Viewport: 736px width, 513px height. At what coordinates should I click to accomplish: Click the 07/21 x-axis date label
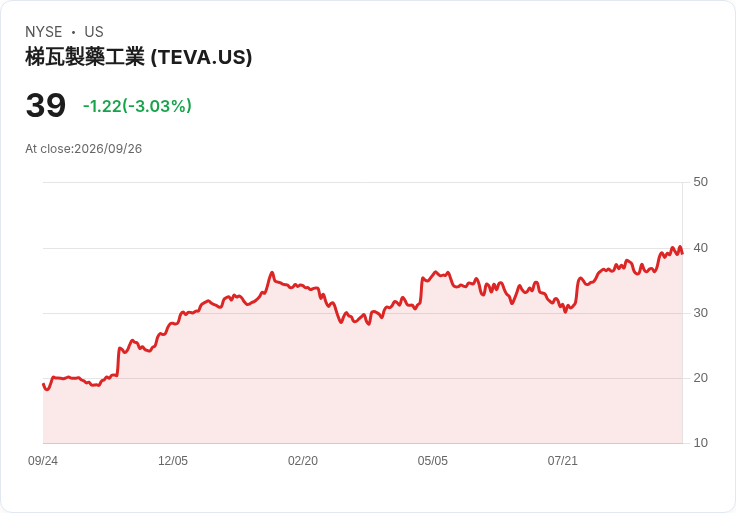click(562, 461)
